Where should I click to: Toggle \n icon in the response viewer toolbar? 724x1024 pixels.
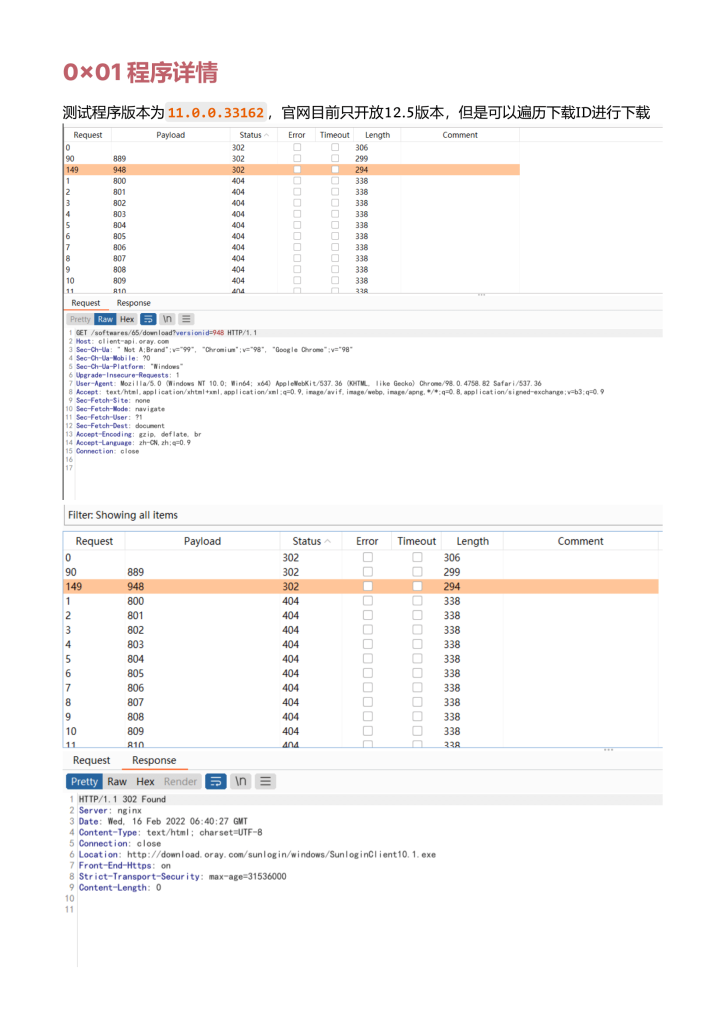[x=241, y=781]
